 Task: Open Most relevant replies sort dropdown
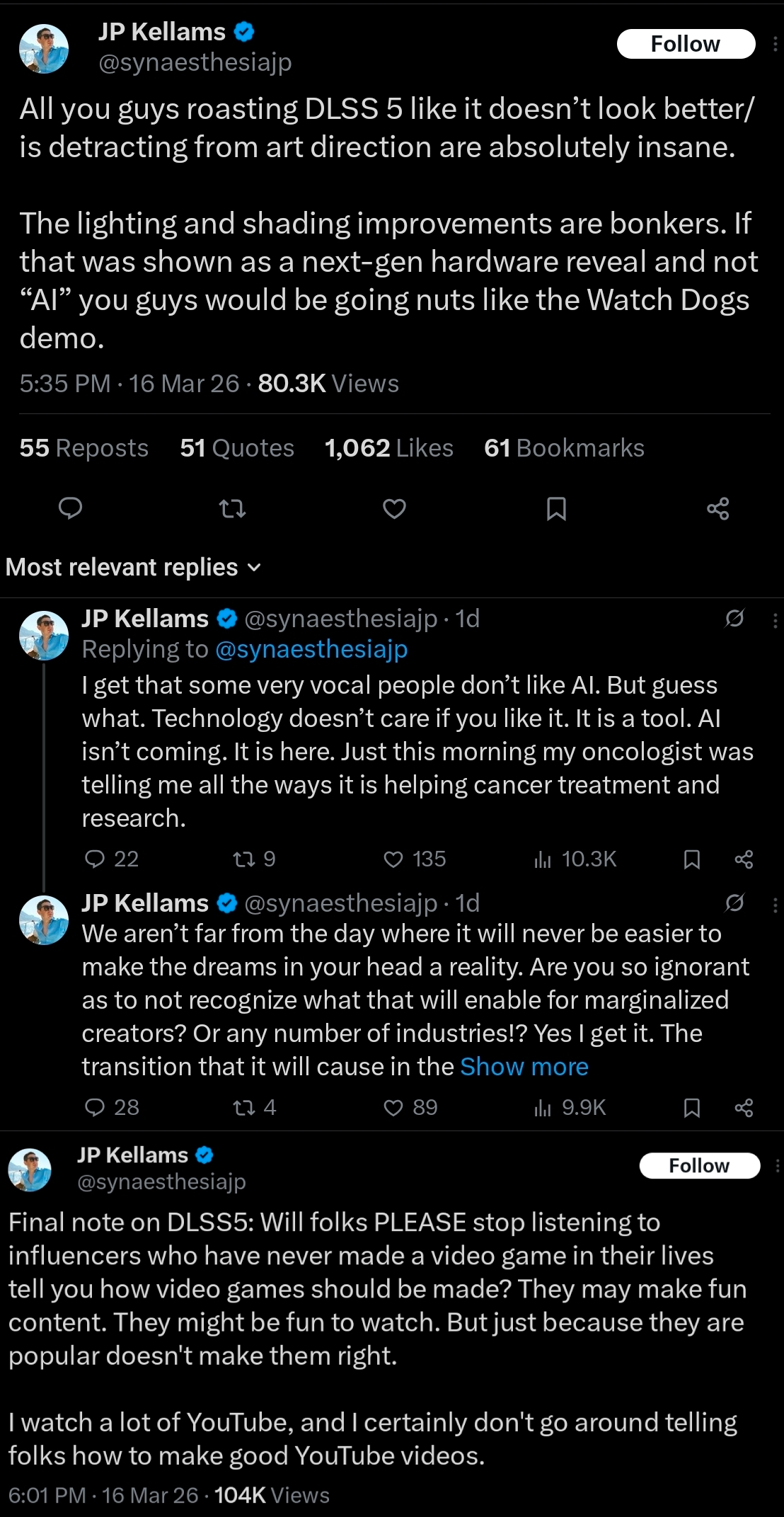pyautogui.click(x=134, y=567)
